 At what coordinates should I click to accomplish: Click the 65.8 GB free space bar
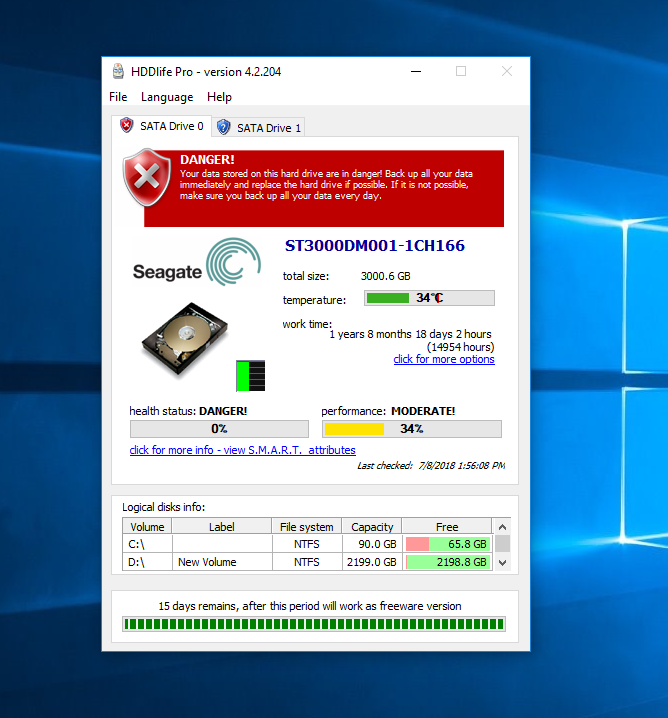[x=448, y=544]
